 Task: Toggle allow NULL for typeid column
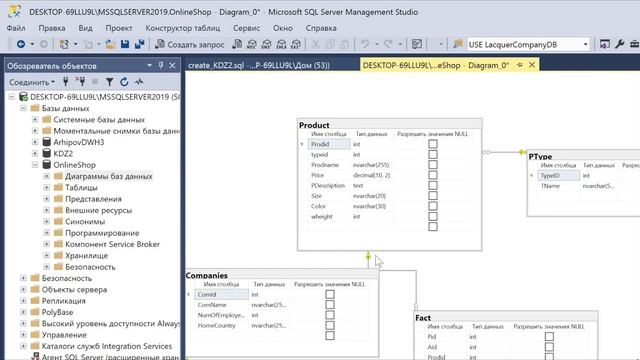point(433,154)
